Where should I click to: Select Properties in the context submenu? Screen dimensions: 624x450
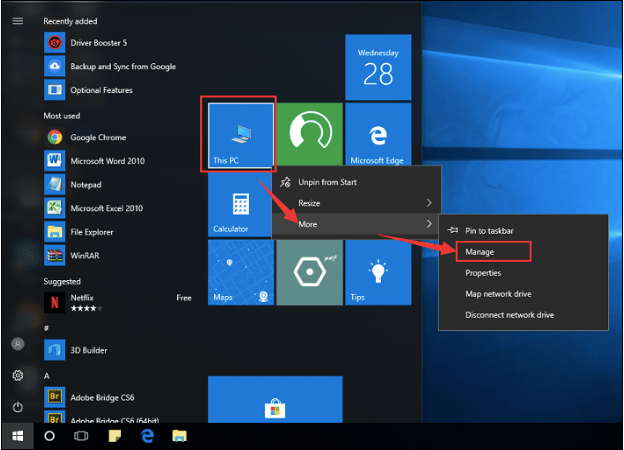pyautogui.click(x=523, y=273)
